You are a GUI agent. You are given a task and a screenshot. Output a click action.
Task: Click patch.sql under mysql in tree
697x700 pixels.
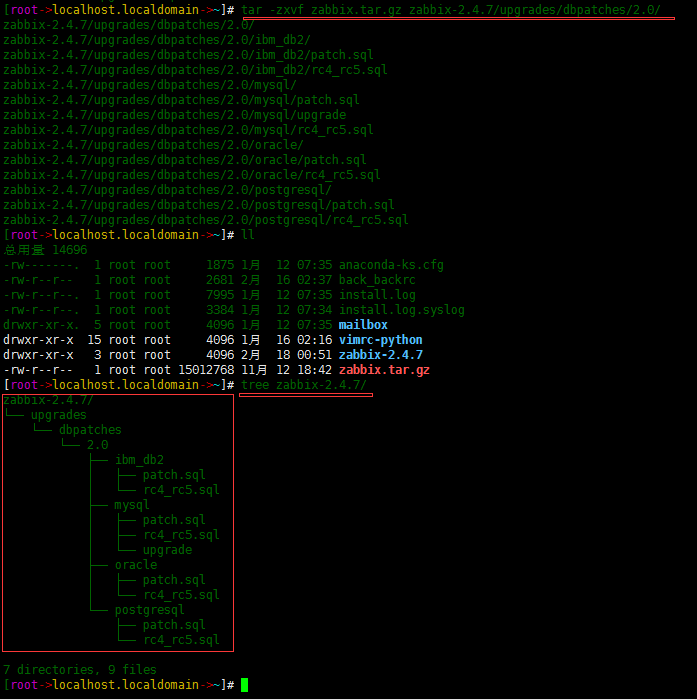coord(174,520)
